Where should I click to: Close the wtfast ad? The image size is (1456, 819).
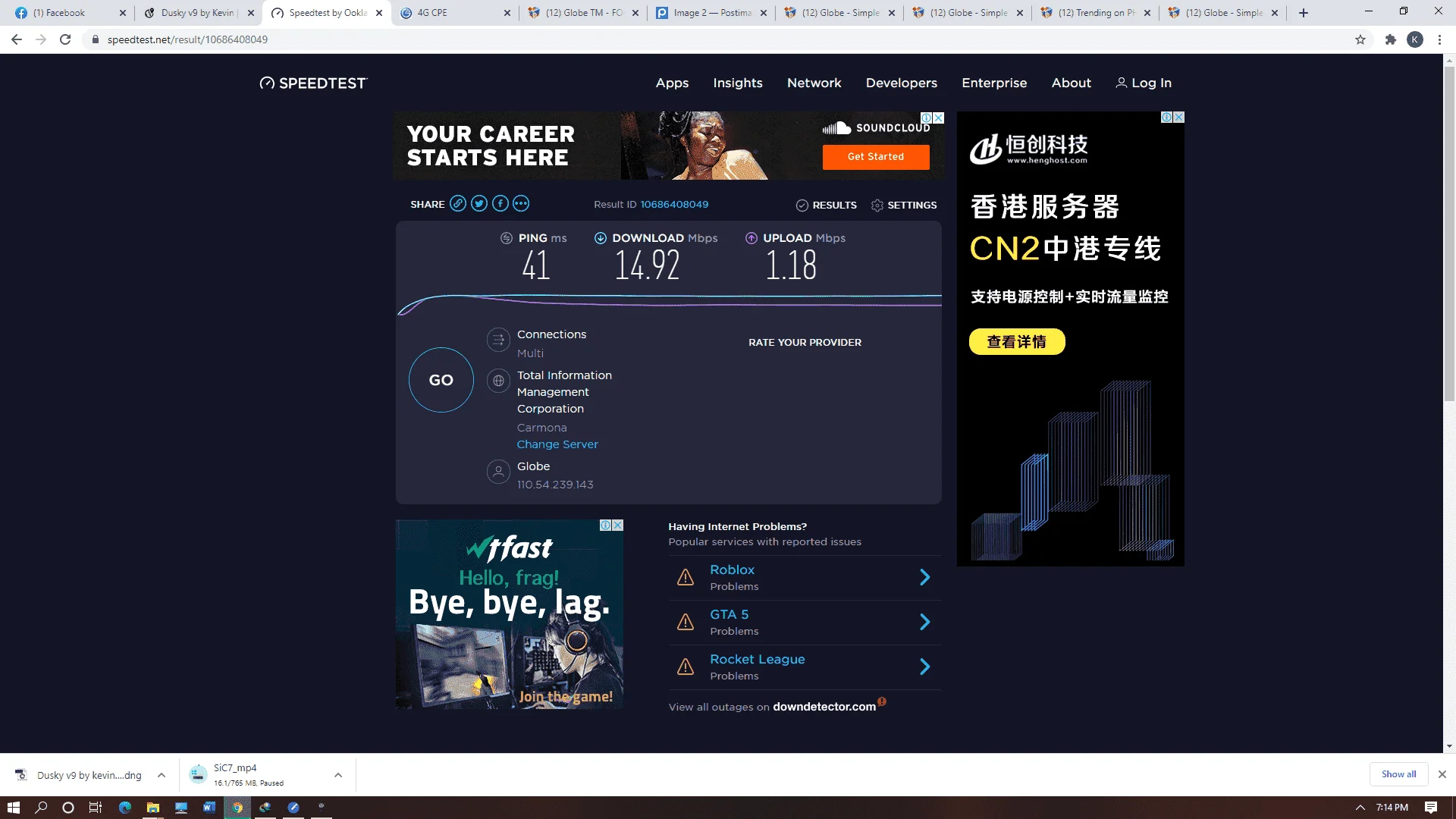[618, 526]
